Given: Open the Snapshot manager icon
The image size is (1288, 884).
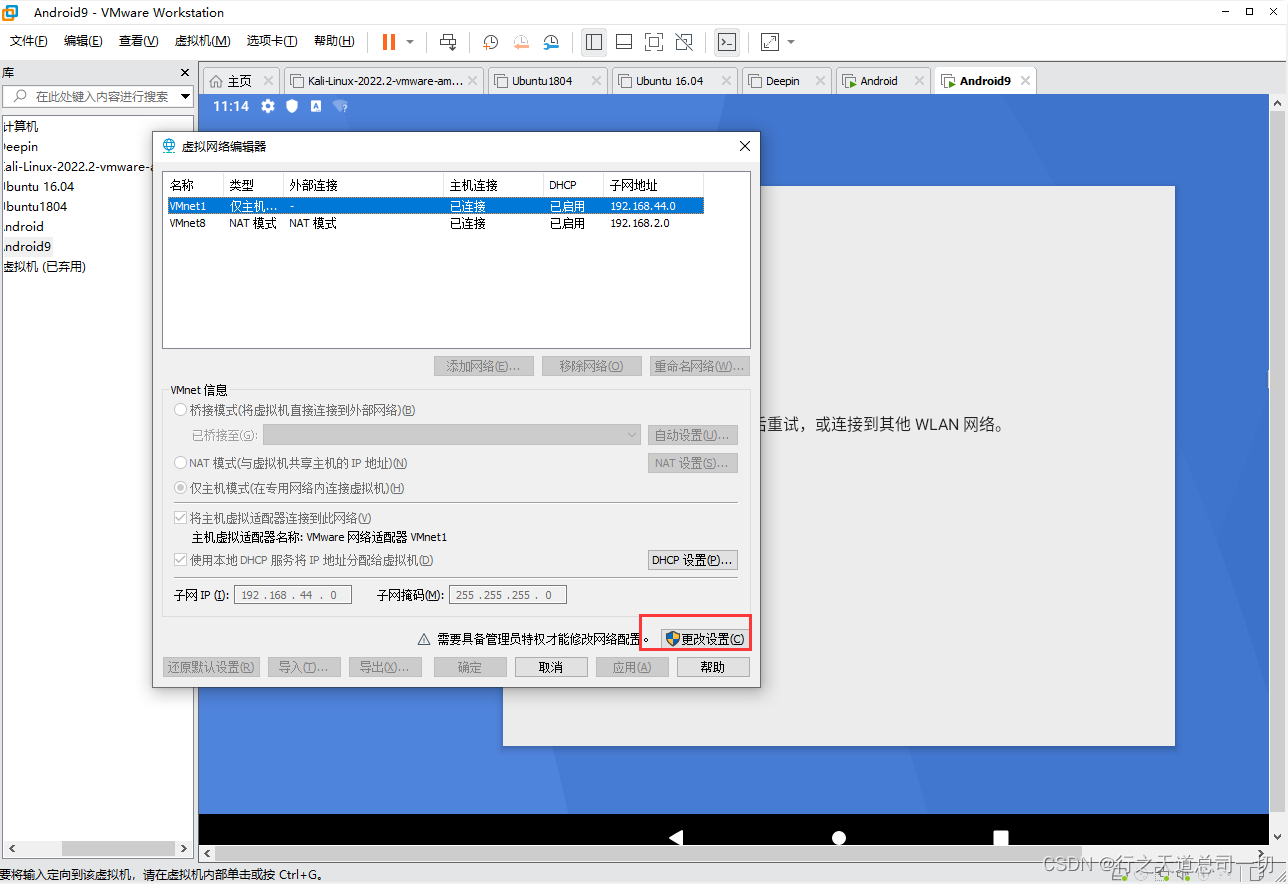Looking at the screenshot, I should click(551, 42).
